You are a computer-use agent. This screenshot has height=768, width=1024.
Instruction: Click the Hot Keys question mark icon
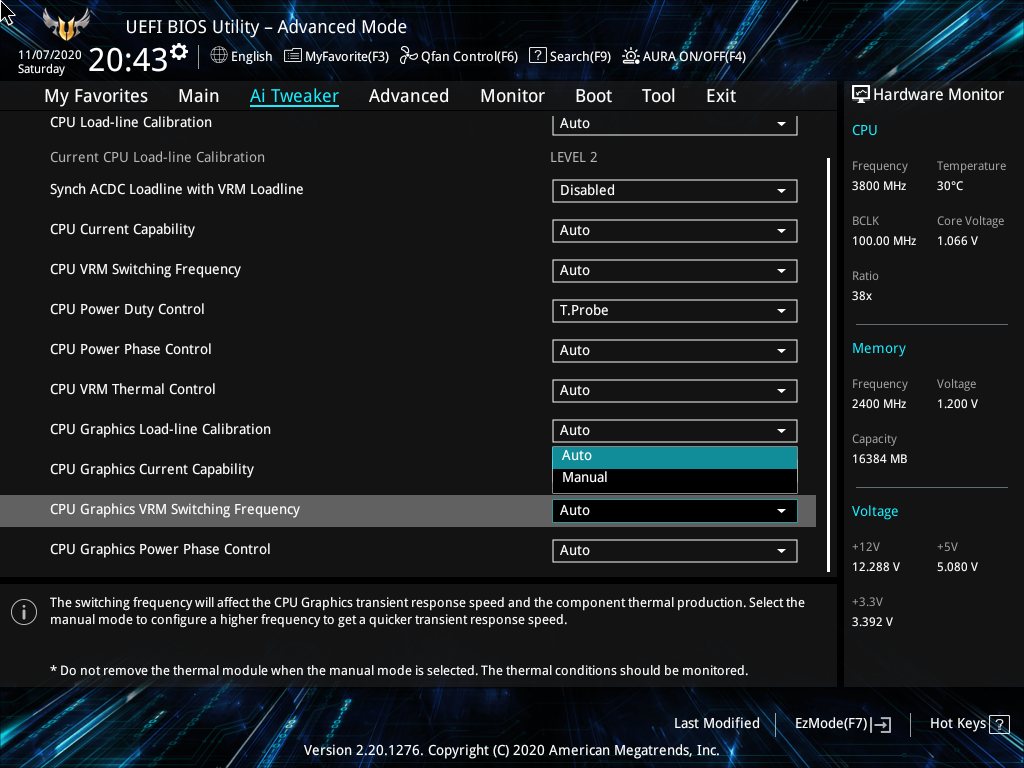[999, 724]
